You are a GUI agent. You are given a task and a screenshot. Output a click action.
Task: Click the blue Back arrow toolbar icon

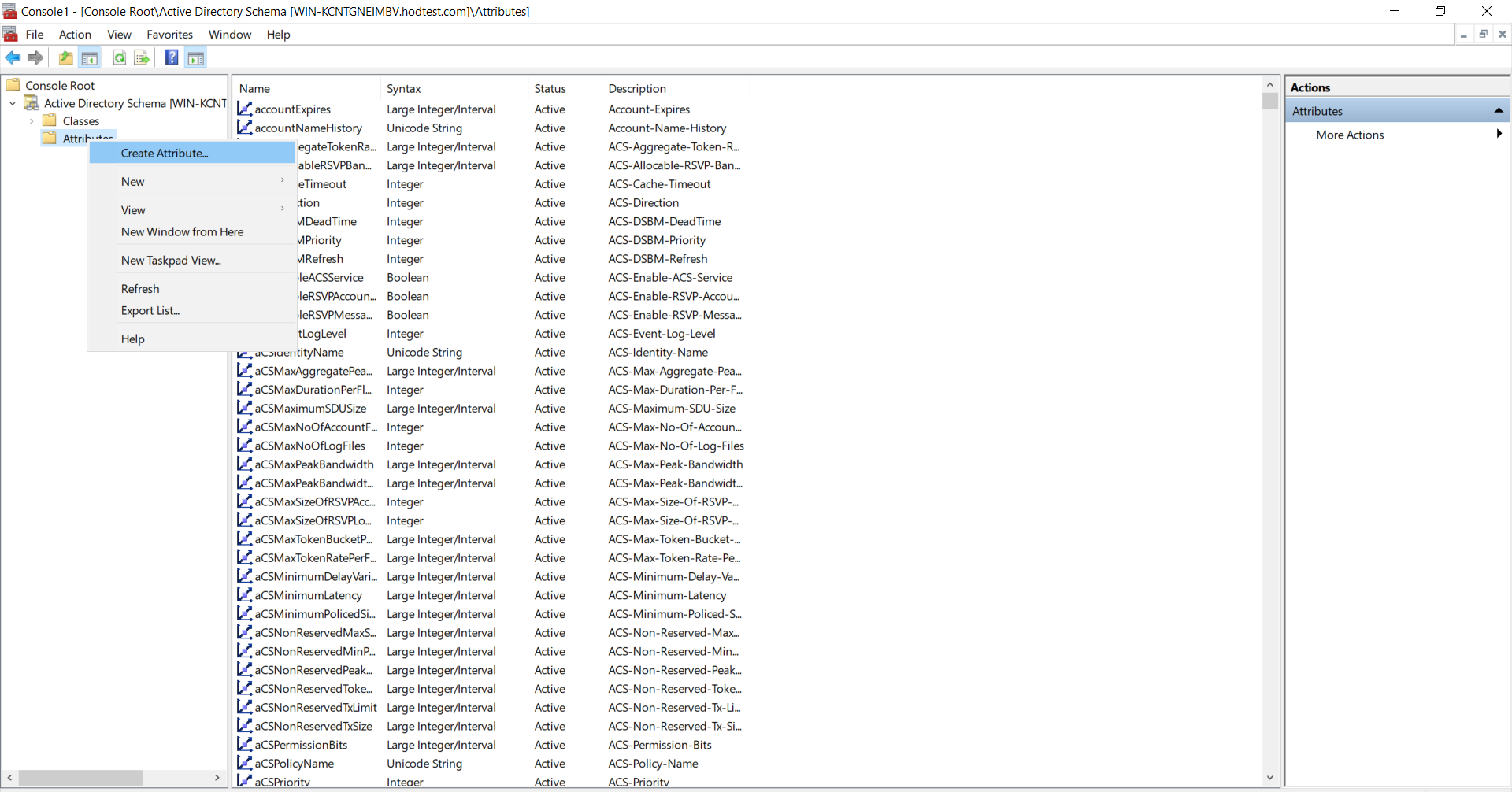[x=13, y=57]
